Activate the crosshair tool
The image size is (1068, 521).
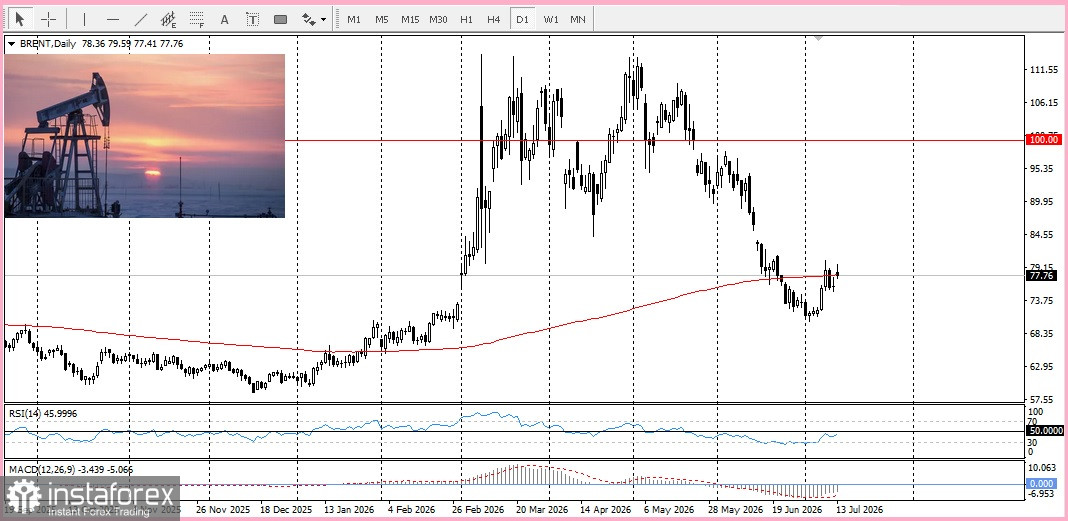click(x=48, y=19)
